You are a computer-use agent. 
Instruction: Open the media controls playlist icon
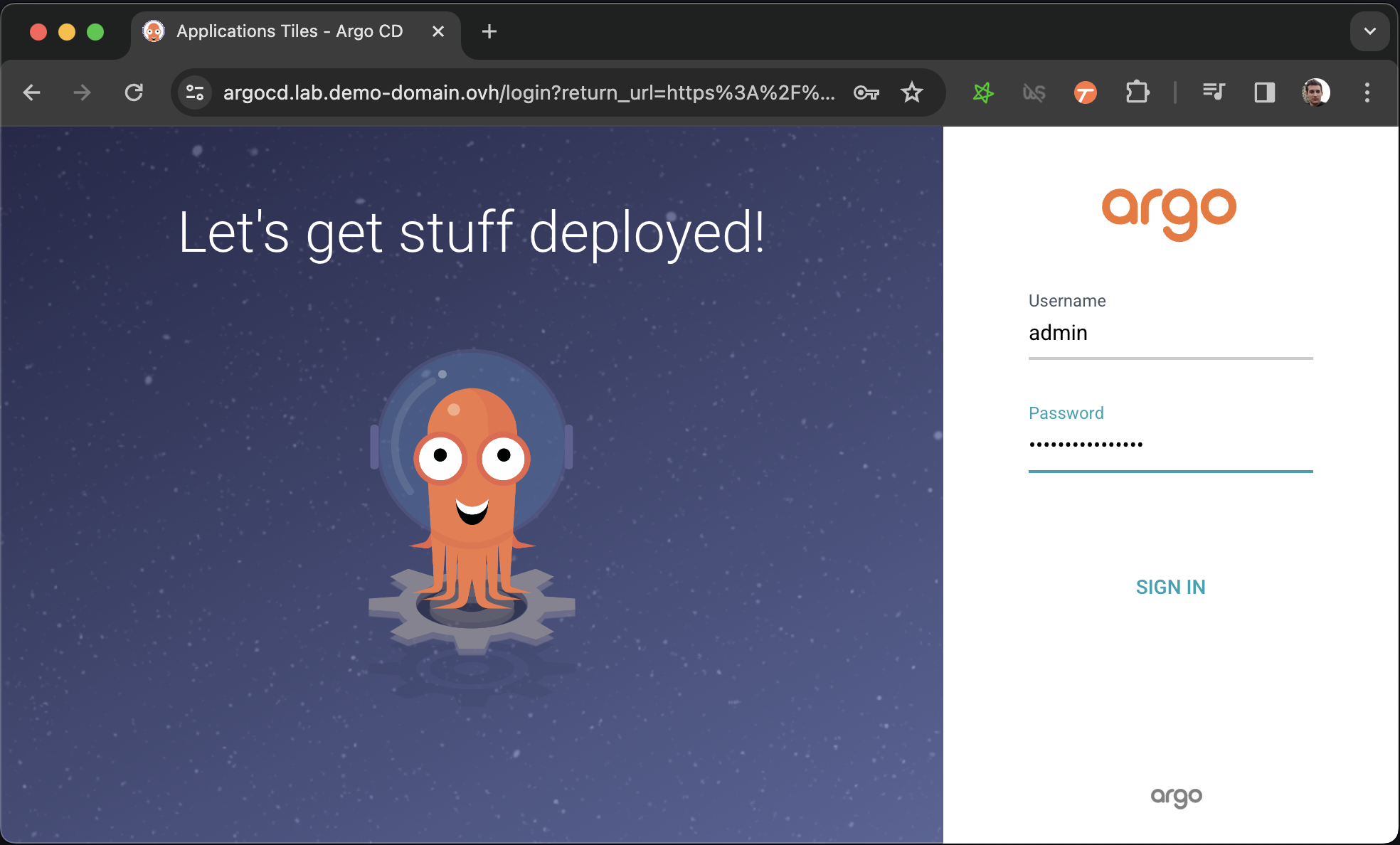1213,92
